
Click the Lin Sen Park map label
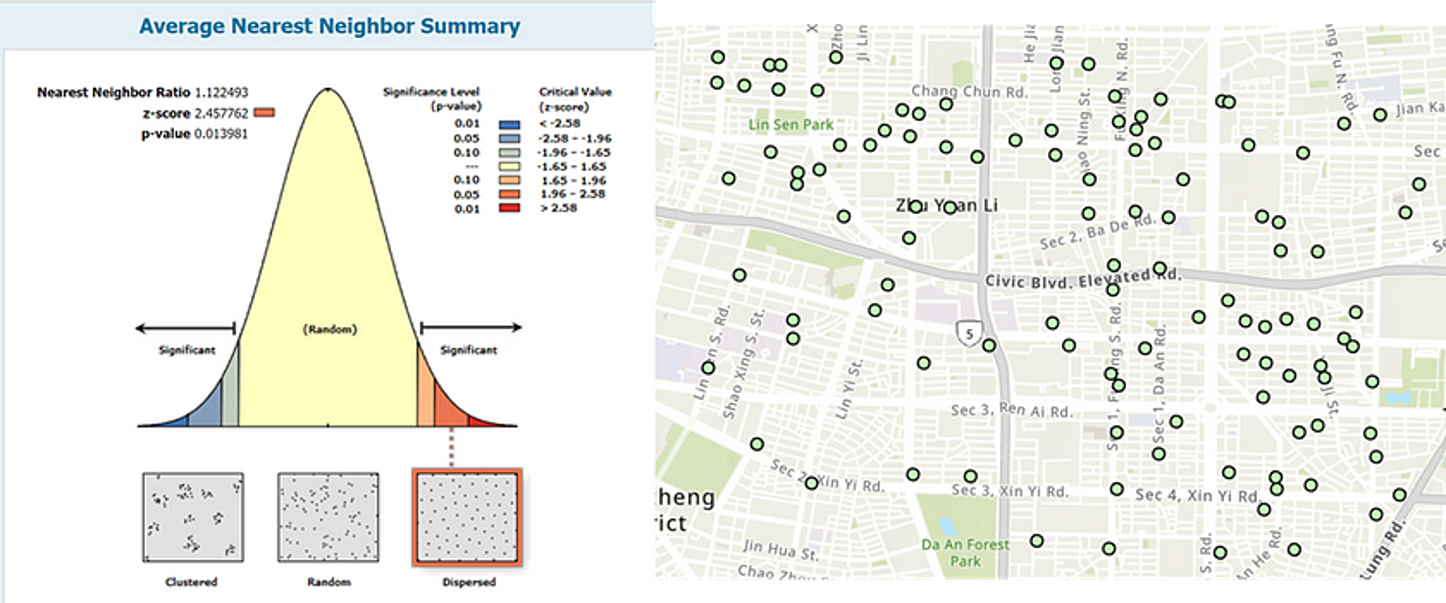coord(792,125)
